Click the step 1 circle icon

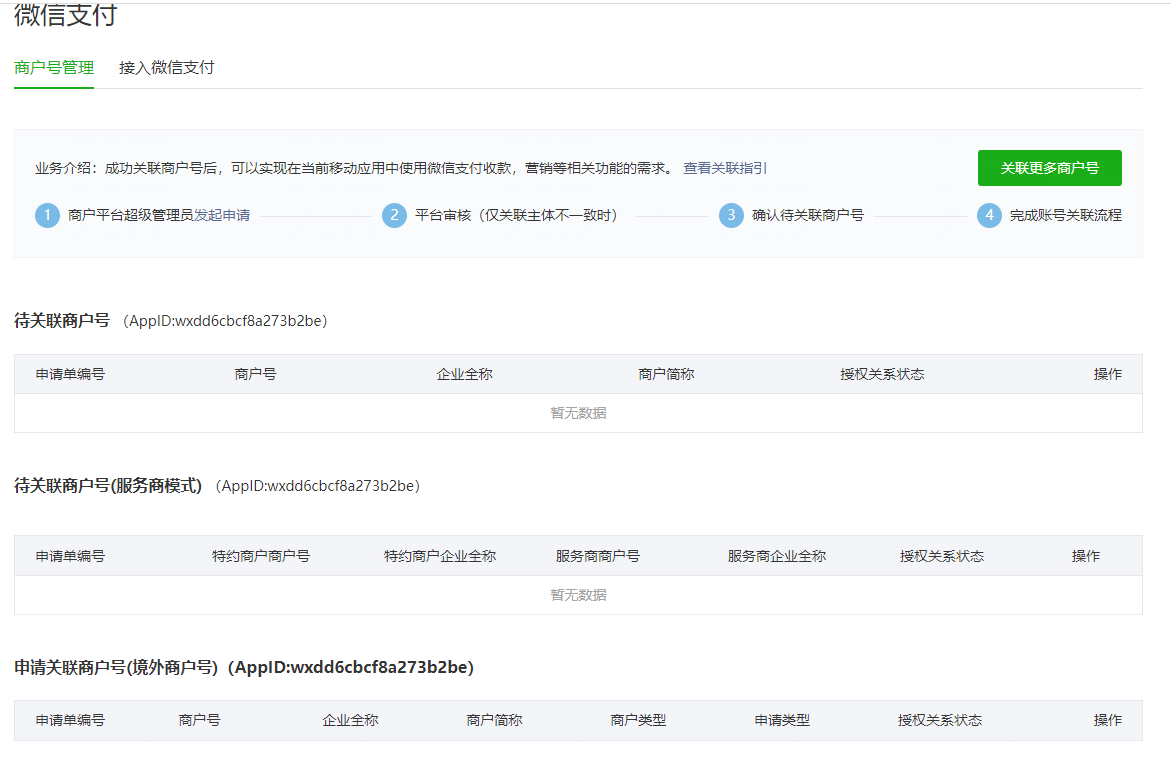coord(47,216)
